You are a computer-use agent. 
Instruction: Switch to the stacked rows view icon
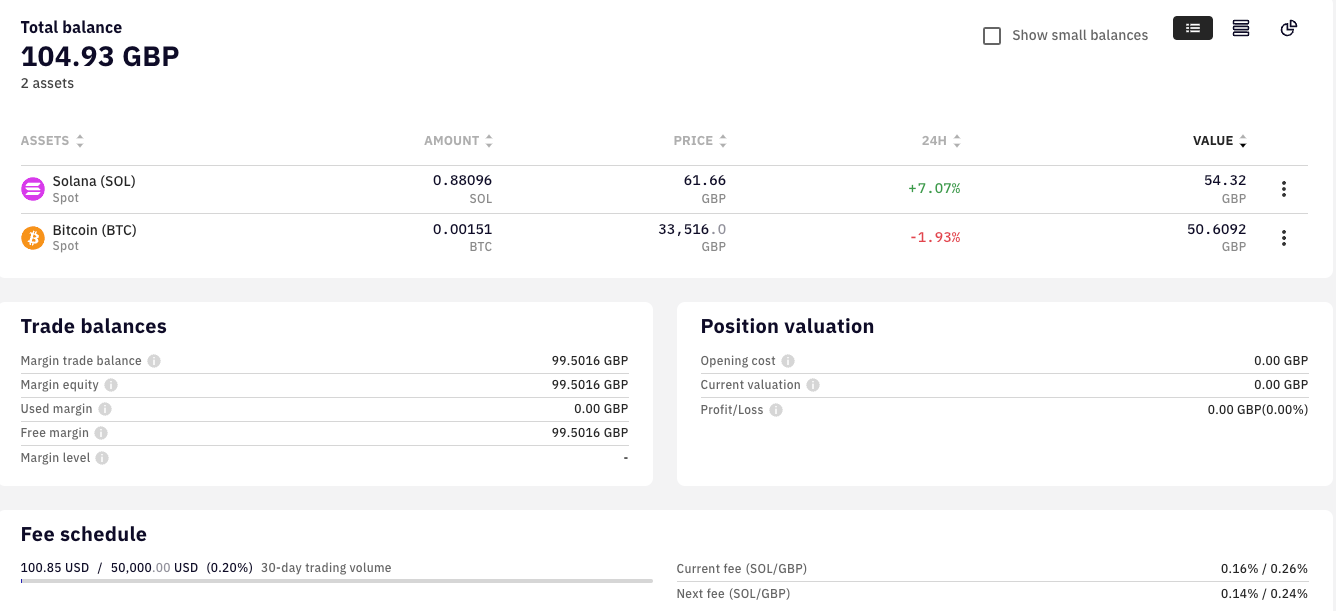[1241, 29]
